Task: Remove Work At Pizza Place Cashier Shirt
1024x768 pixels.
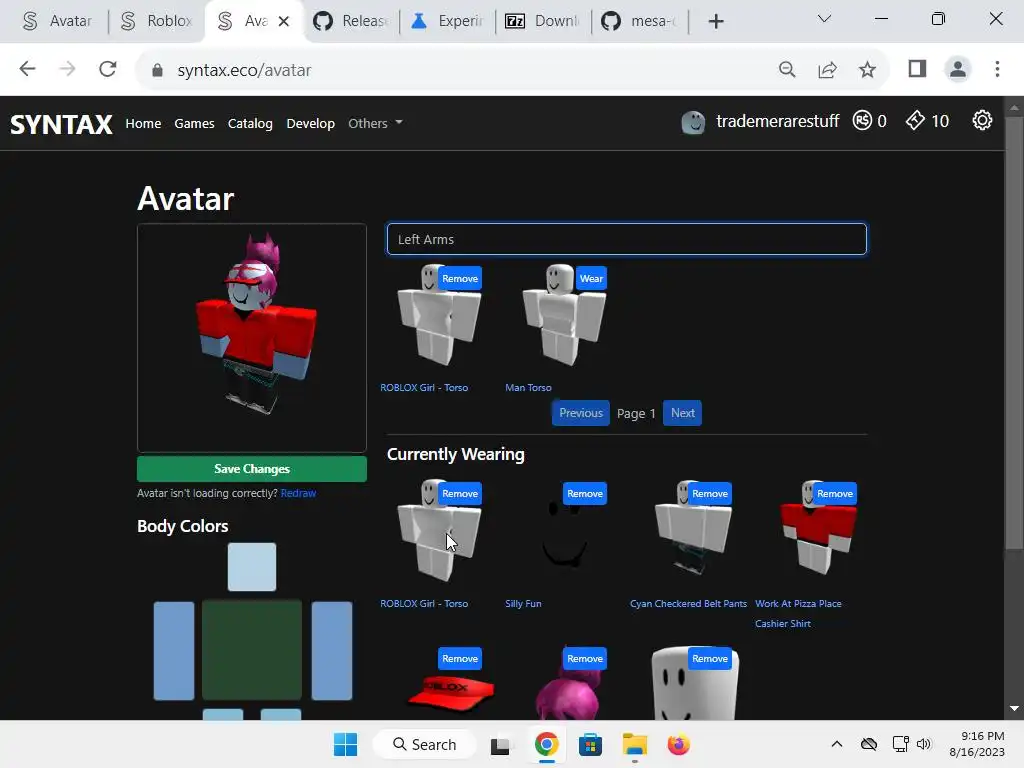Action: coord(835,493)
